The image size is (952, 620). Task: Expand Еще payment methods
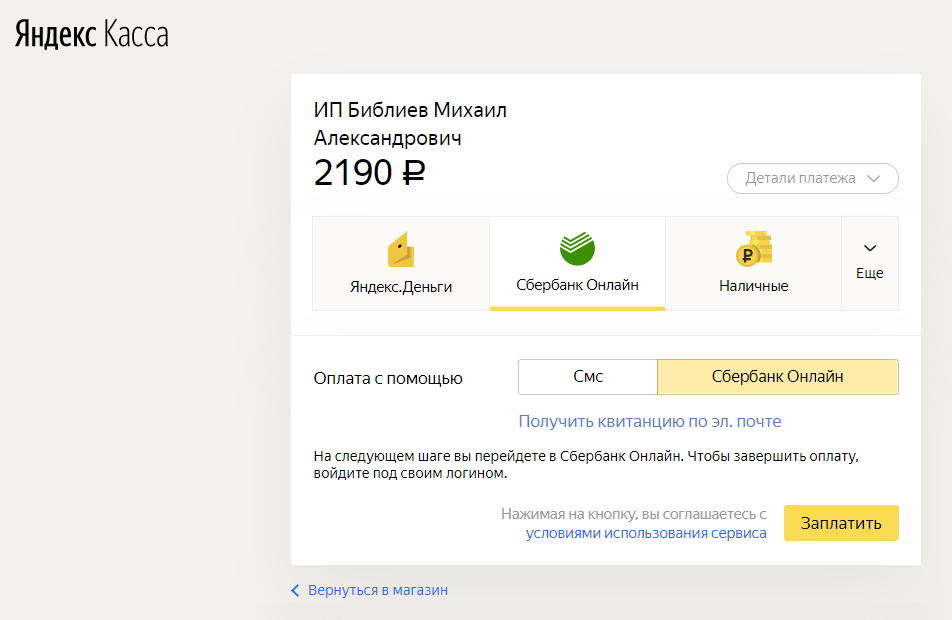coord(870,264)
